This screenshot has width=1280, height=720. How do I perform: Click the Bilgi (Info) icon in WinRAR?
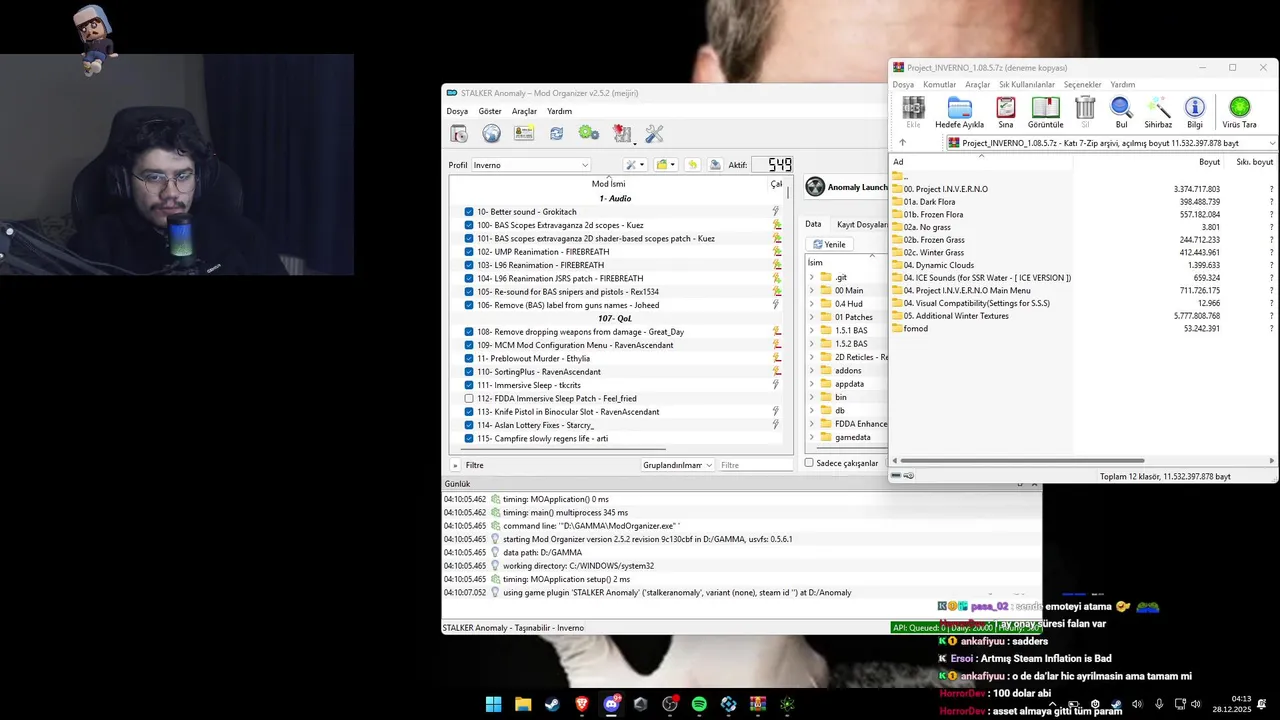coord(1195,112)
